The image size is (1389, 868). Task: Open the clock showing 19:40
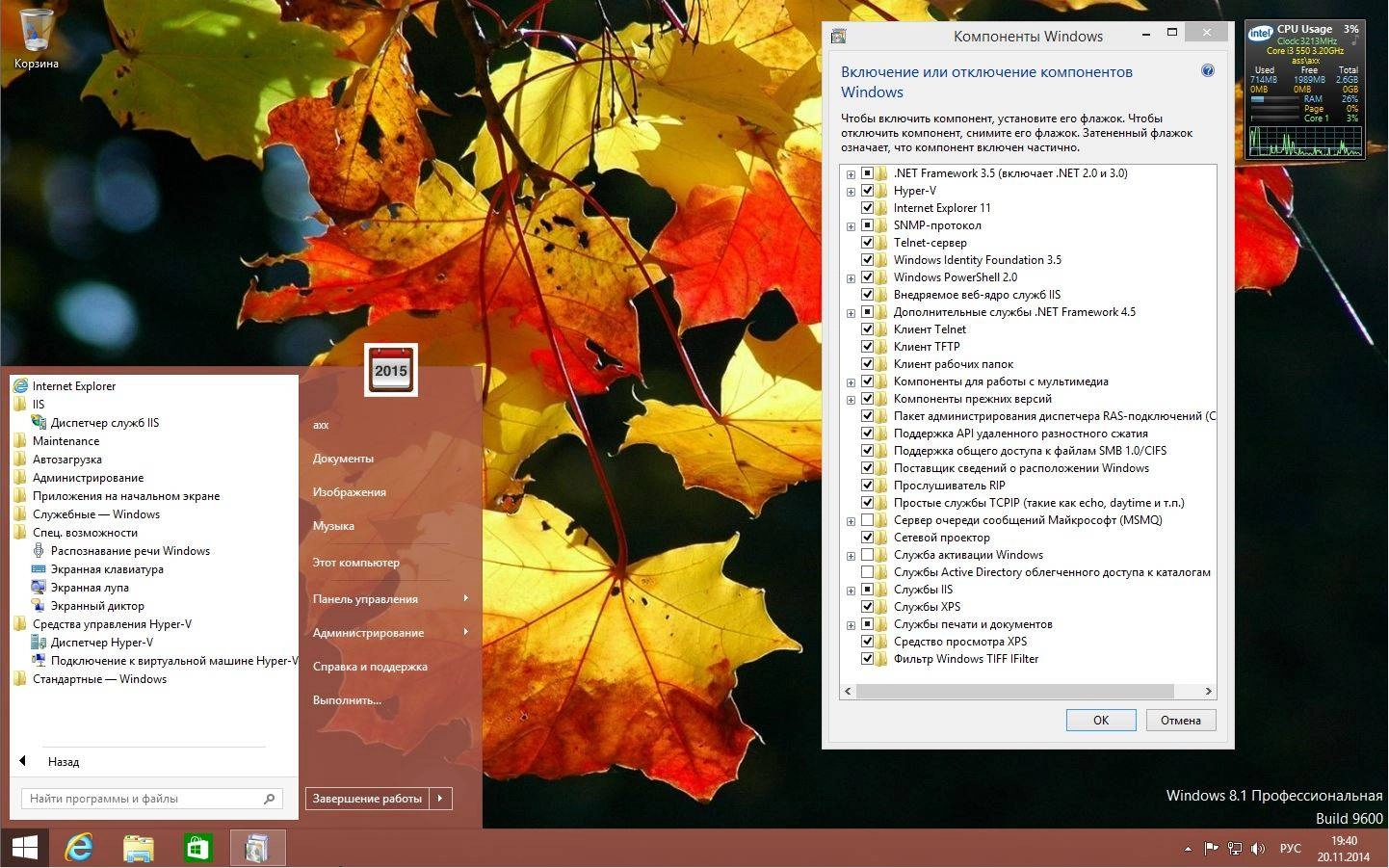pos(1344,849)
